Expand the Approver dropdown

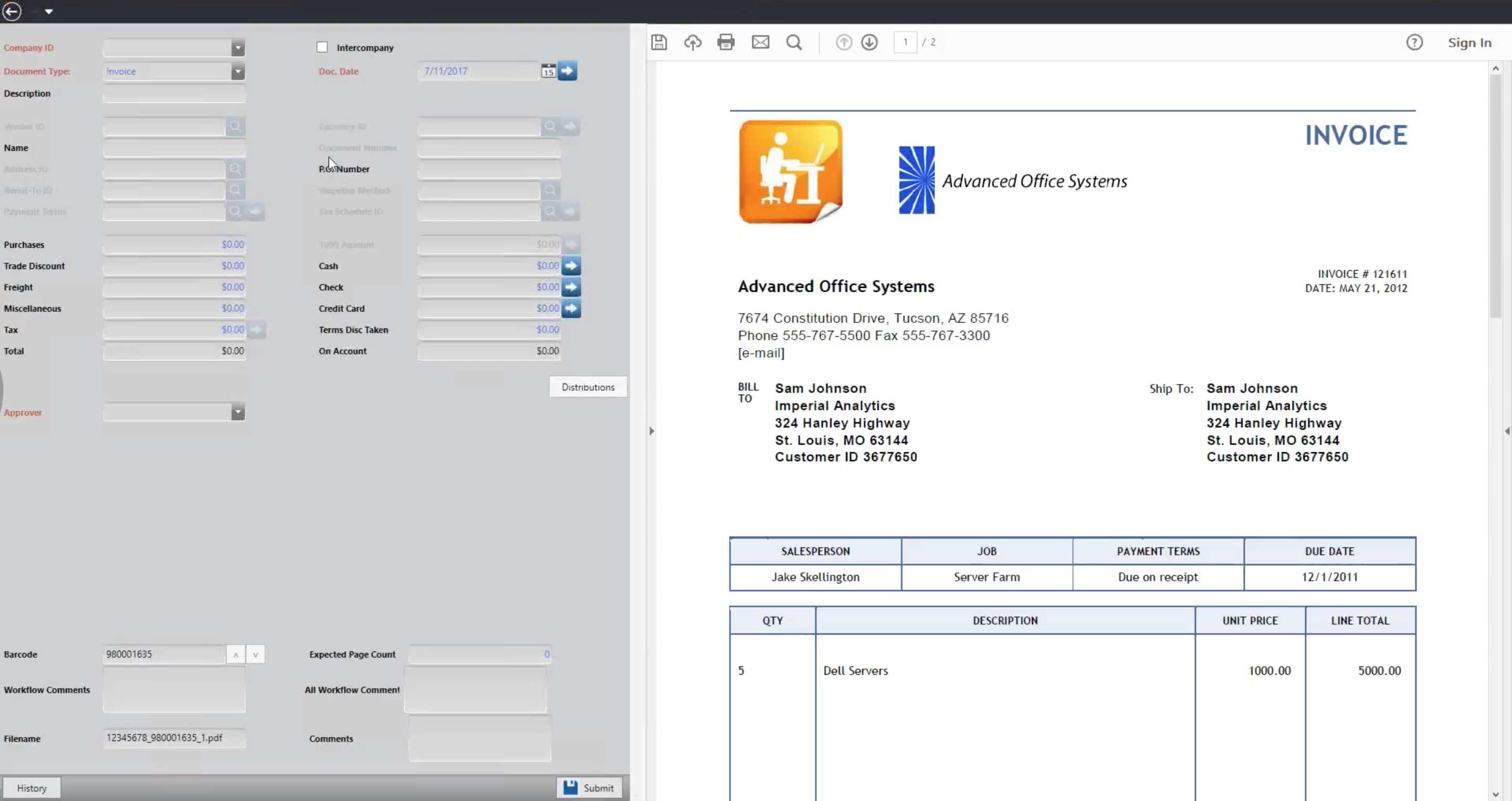(x=238, y=412)
